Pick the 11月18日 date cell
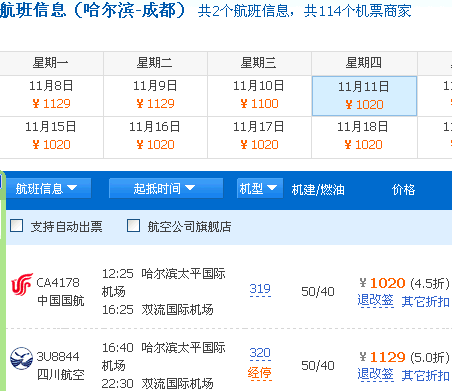 [x=364, y=137]
